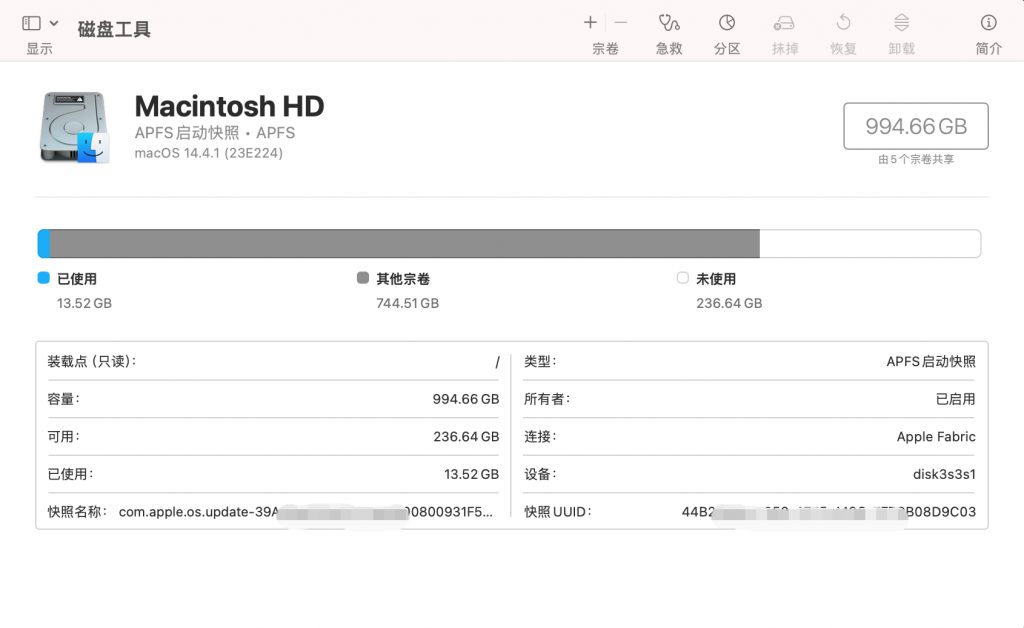Toggle the sidebar display icon

pos(32,23)
